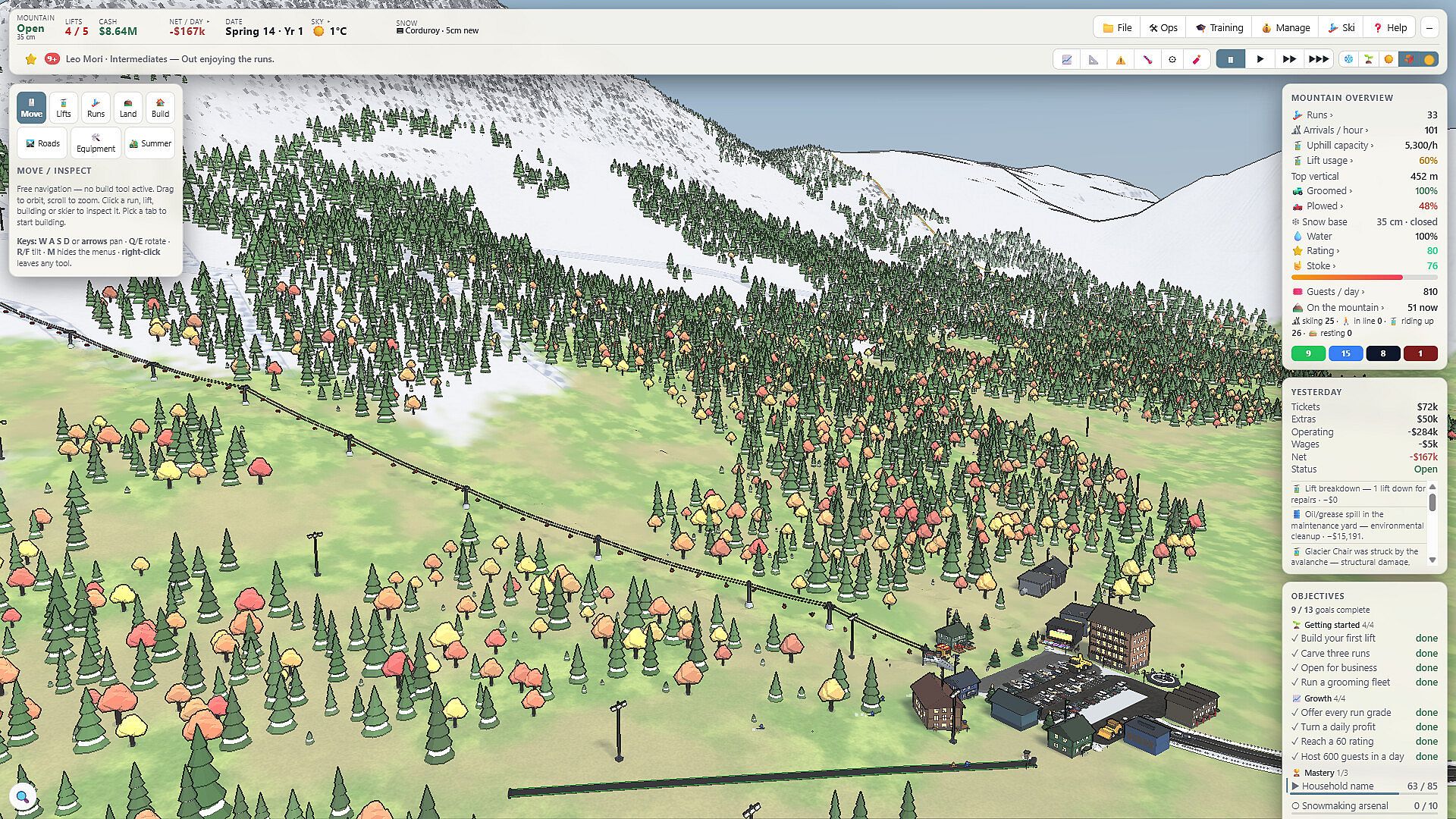Image resolution: width=1456 pixels, height=819 pixels.
Task: Toggle the thermometer temperature overlay
Action: coord(1147,59)
